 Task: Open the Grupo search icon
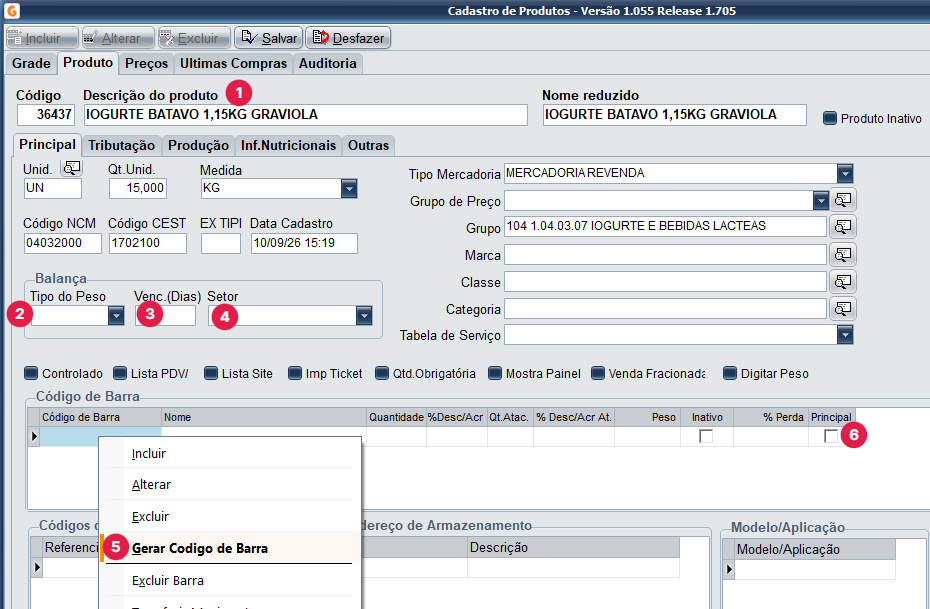[x=843, y=227]
